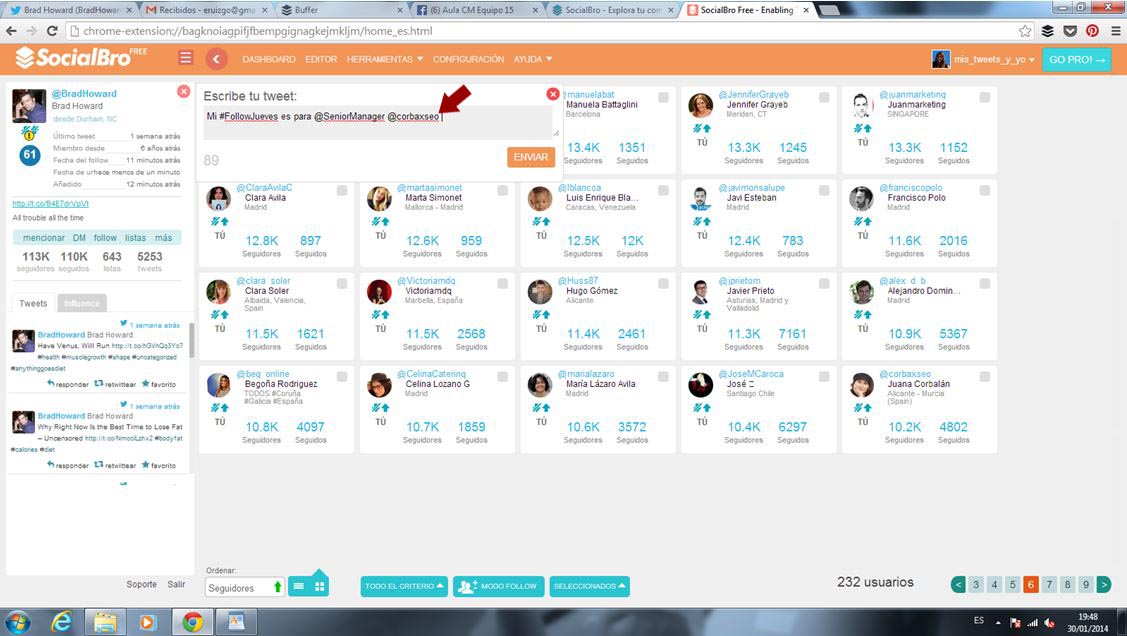Open the AYUDA dropdown menu
The width and height of the screenshot is (1127, 636).
click(532, 59)
